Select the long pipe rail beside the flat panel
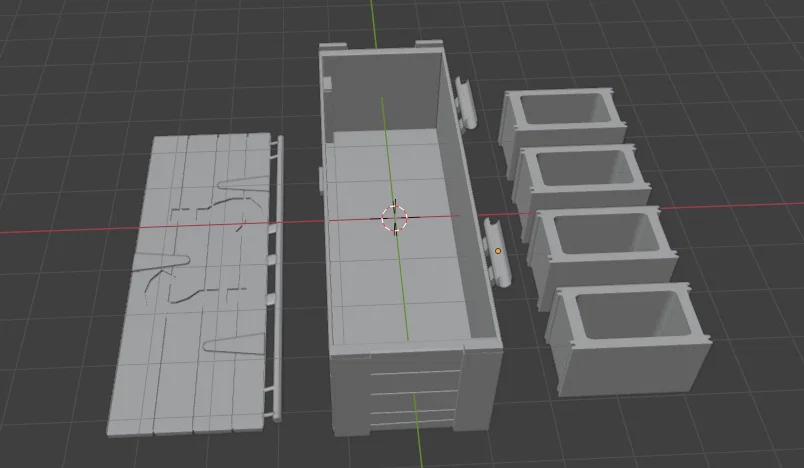The image size is (804, 468). (x=277, y=279)
